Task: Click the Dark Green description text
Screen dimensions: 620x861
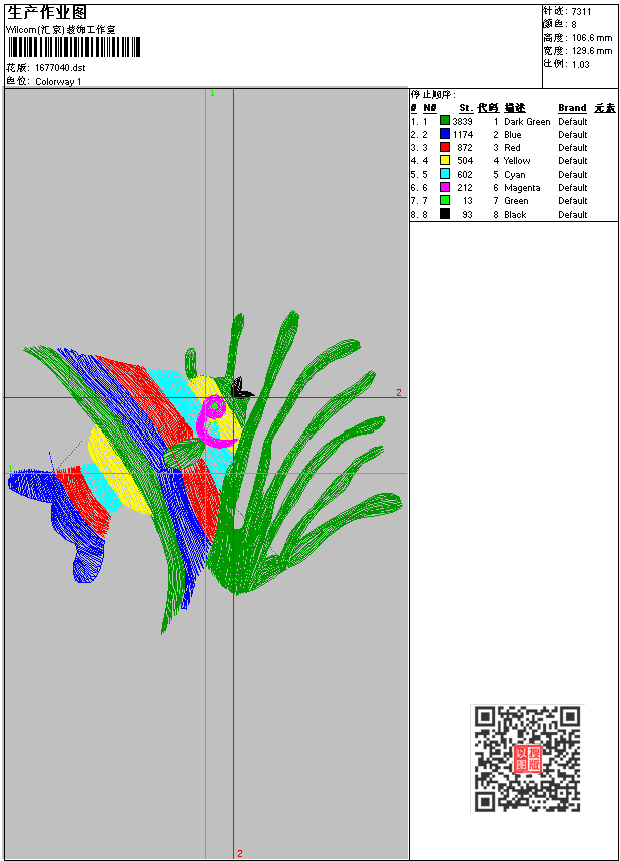Action: [x=527, y=121]
